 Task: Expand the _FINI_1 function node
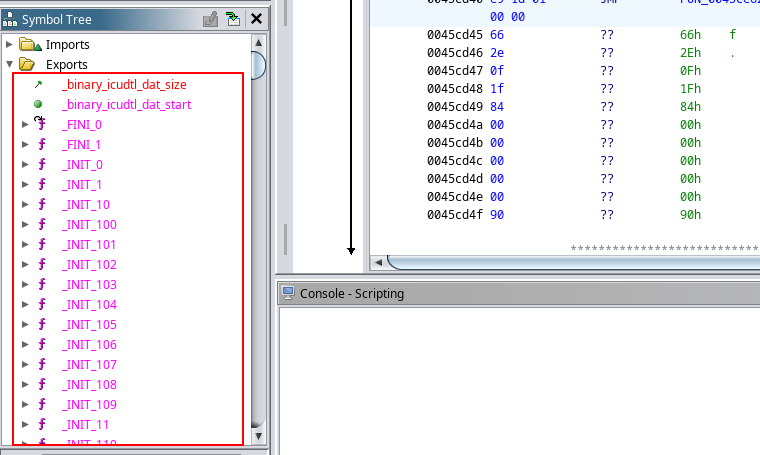pos(25,145)
